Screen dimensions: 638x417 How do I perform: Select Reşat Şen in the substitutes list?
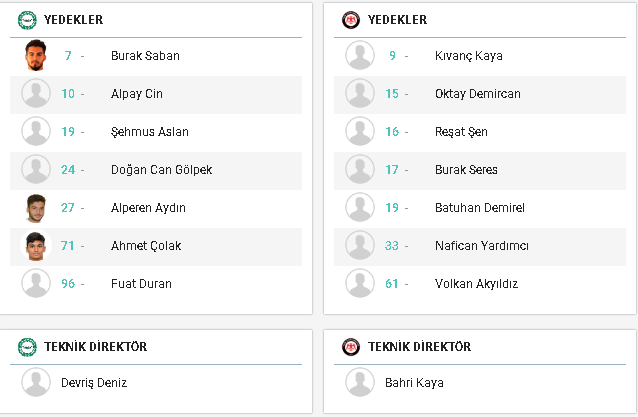(461, 132)
